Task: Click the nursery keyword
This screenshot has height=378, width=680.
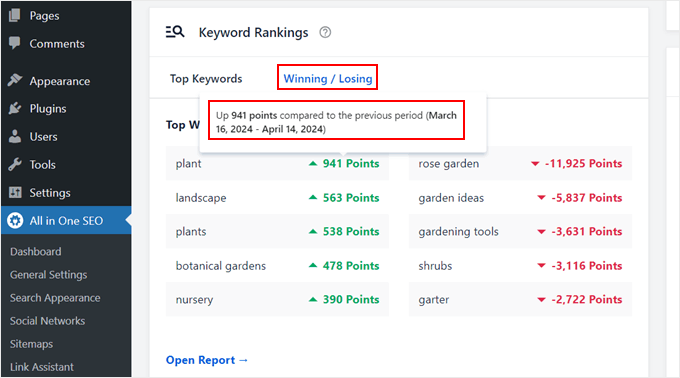Action: click(194, 300)
